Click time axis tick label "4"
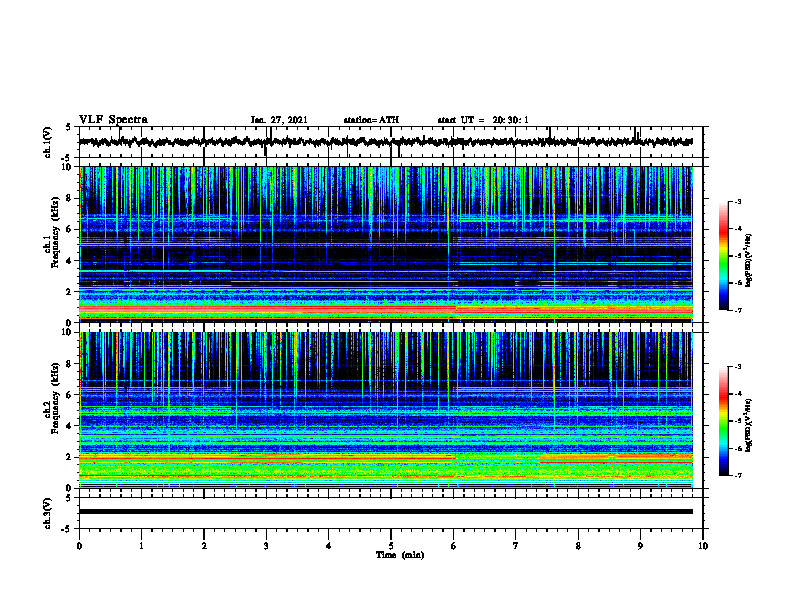The image size is (792, 612). [x=329, y=546]
